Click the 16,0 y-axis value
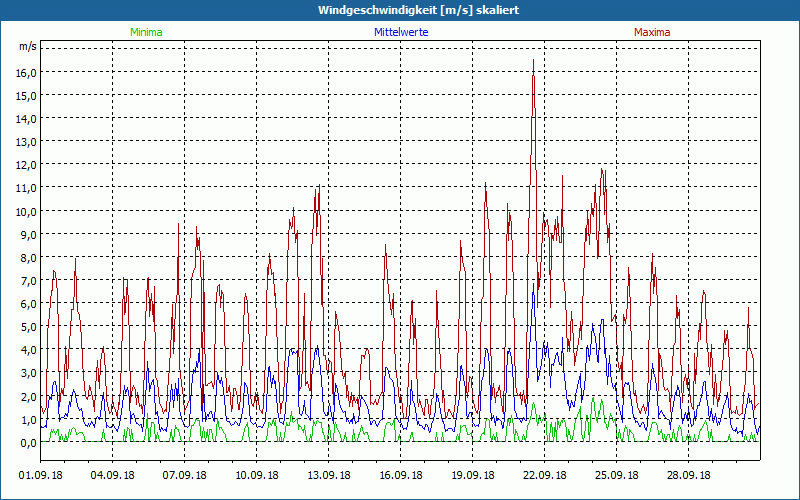This screenshot has width=800, height=500. tap(27, 72)
